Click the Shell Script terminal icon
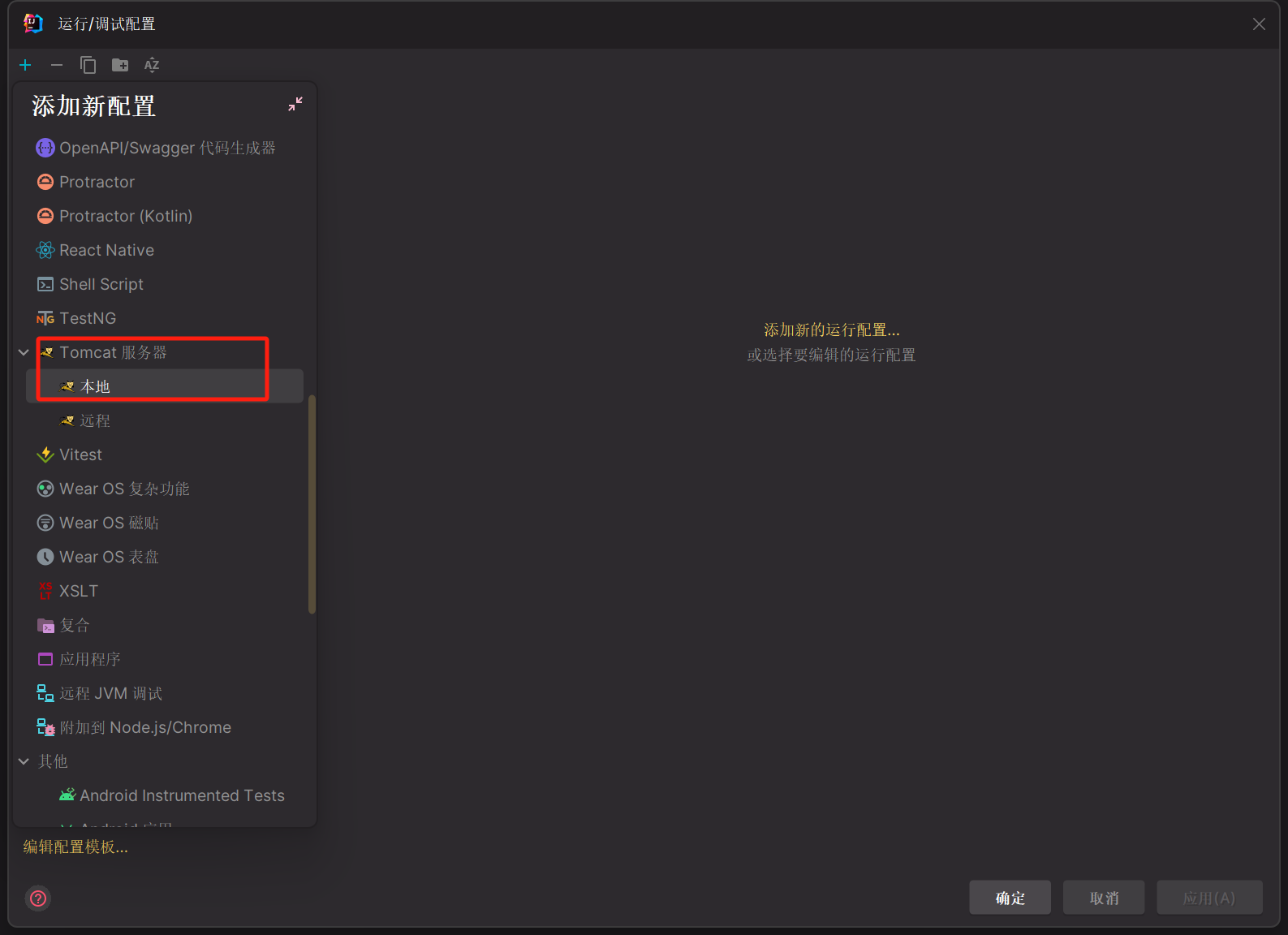 click(45, 284)
